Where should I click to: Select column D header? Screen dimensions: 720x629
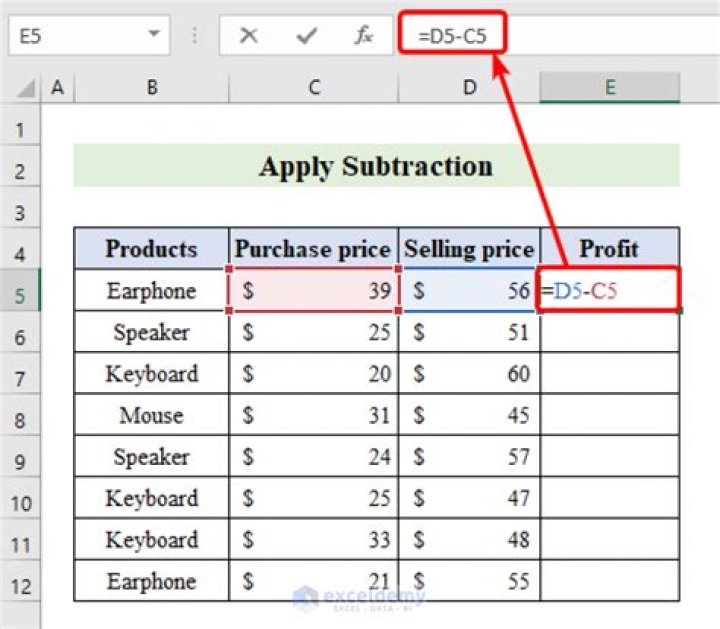[469, 88]
